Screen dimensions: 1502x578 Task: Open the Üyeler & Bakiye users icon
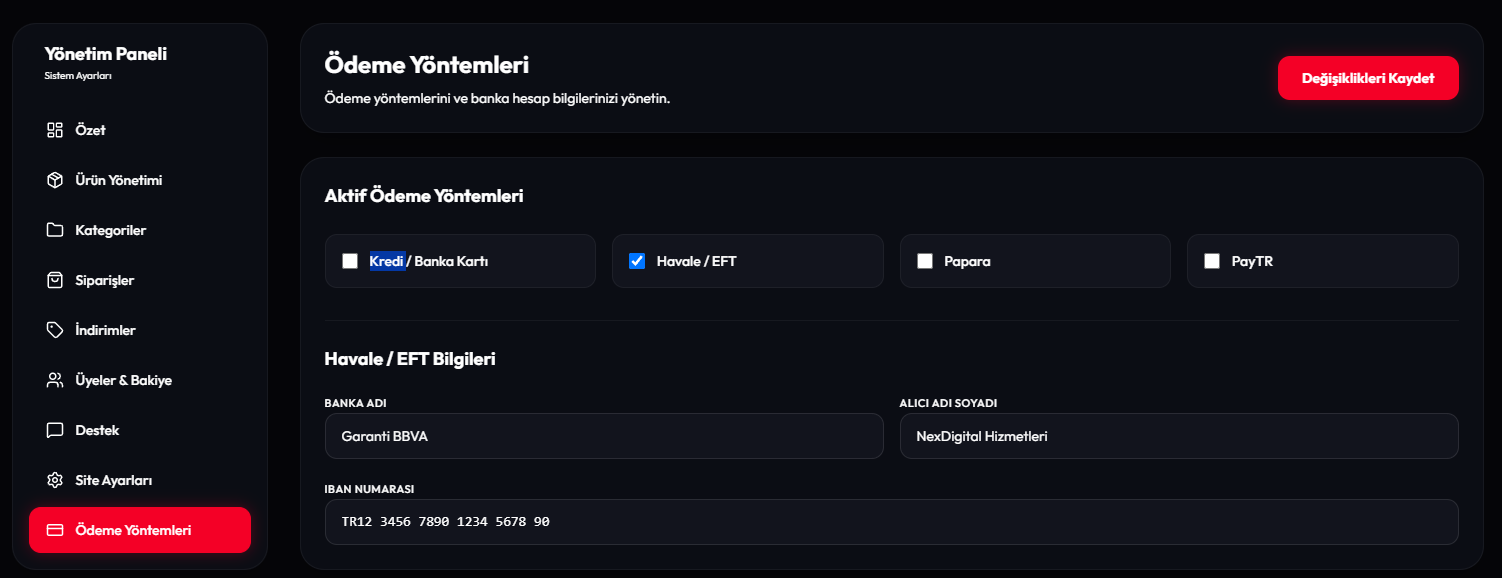pos(55,380)
